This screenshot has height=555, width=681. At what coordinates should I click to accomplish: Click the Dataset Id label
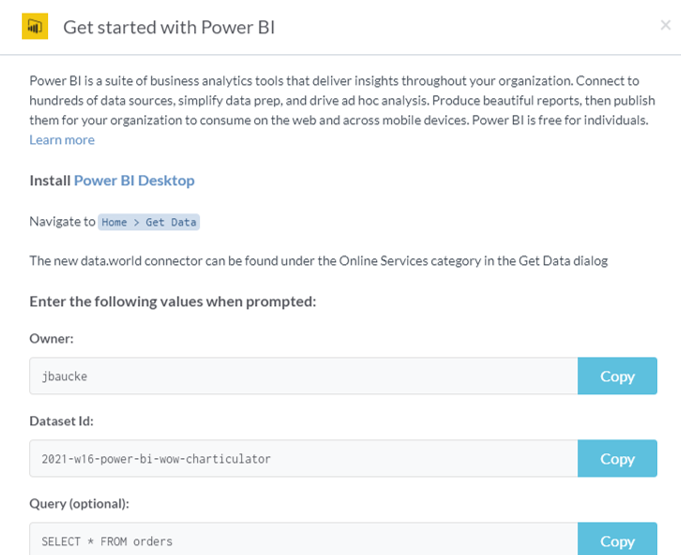click(x=63, y=421)
